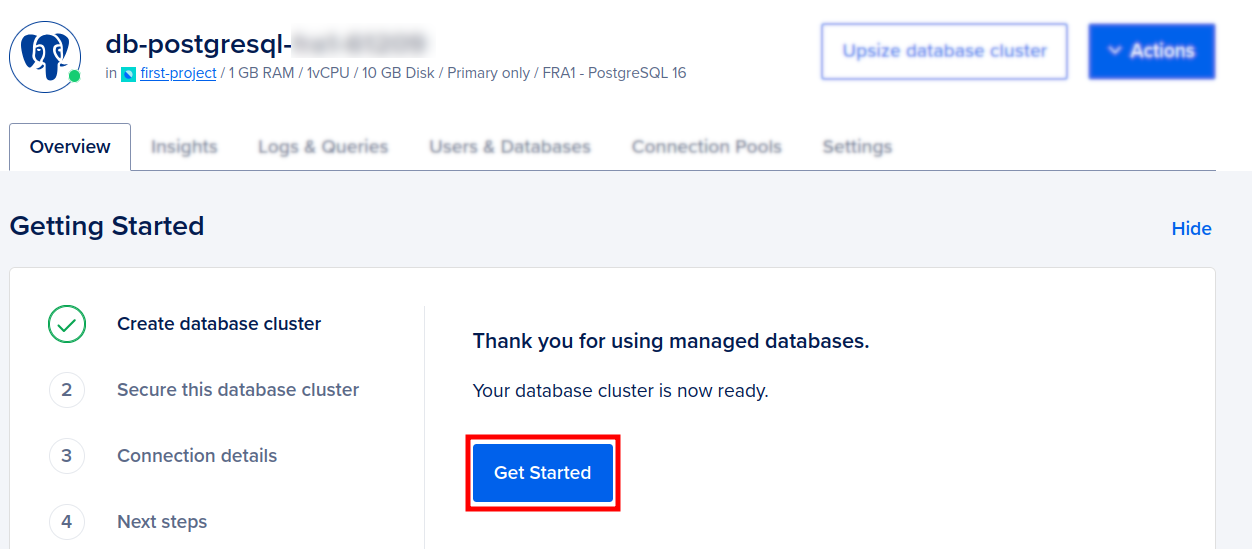Switch to the Settings tab
1260x549 pixels.
click(857, 147)
